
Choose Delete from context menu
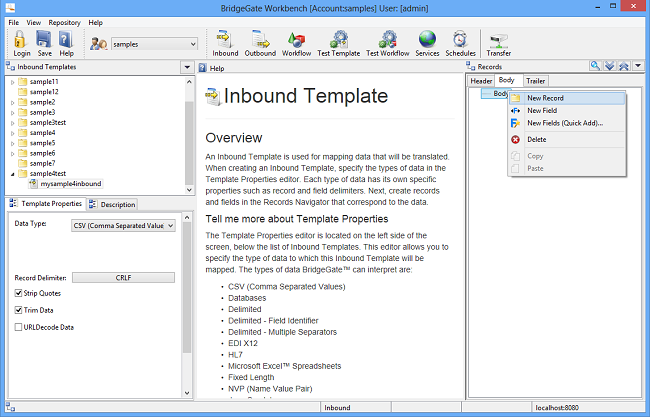tap(567, 140)
